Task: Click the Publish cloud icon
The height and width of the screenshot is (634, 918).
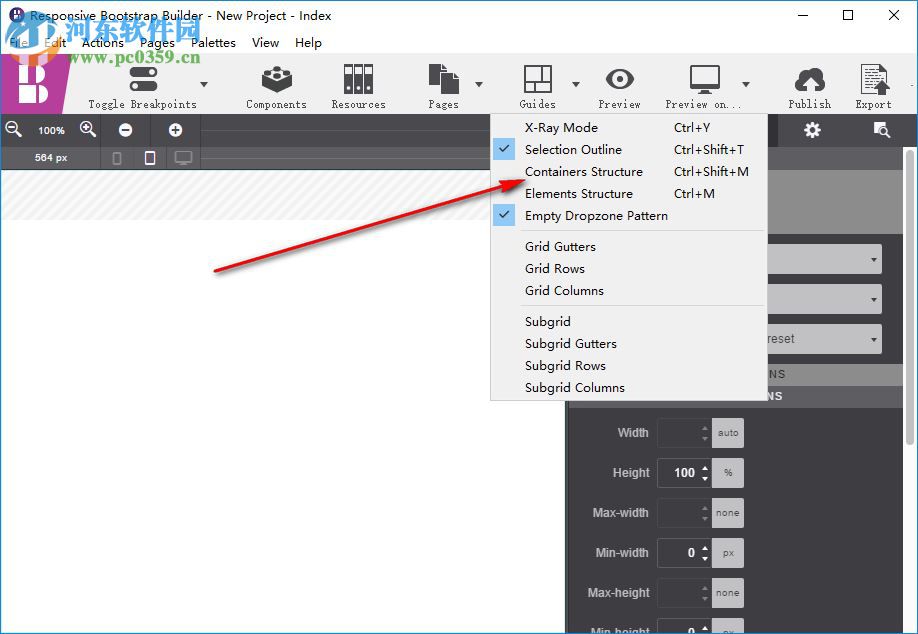Action: point(810,80)
